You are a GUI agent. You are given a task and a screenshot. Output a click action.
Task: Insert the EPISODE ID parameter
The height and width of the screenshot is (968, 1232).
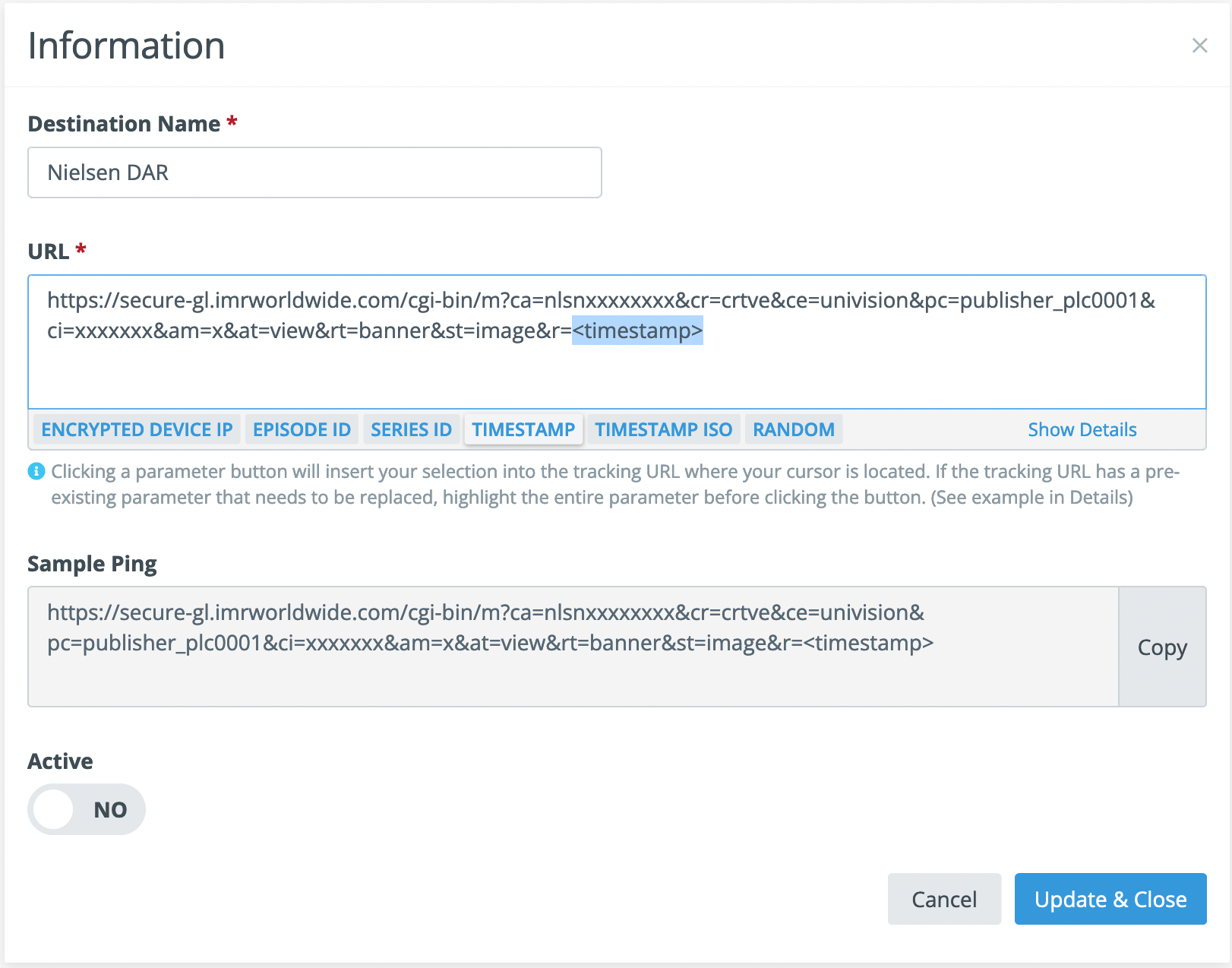pos(302,429)
